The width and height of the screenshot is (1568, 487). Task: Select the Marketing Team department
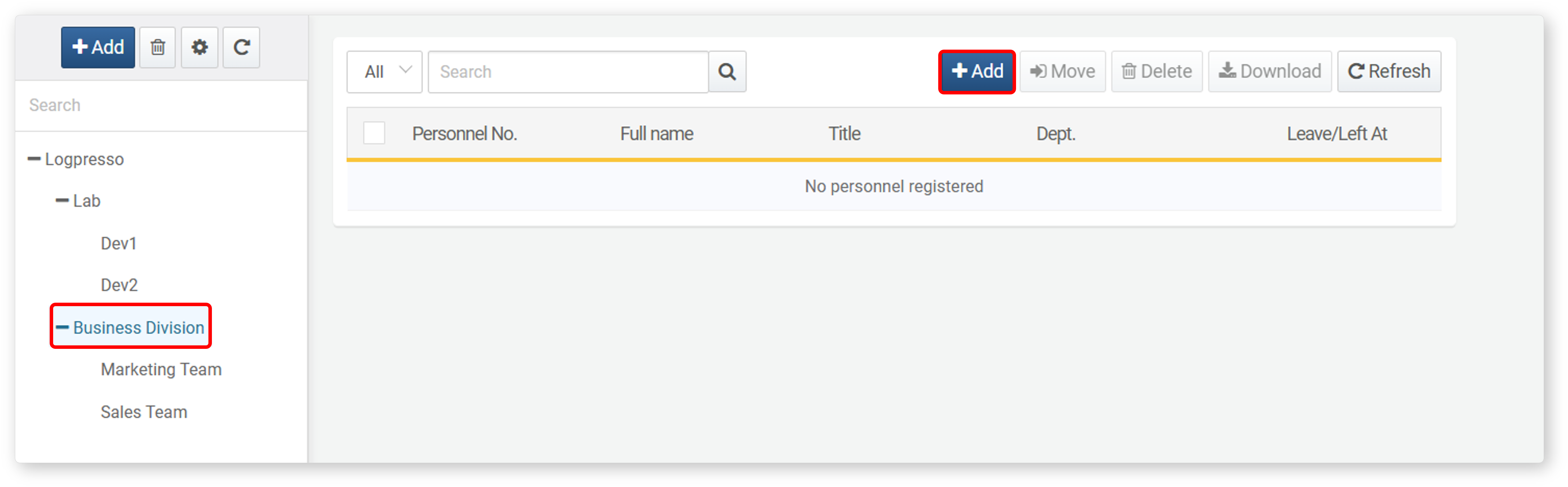click(x=161, y=369)
